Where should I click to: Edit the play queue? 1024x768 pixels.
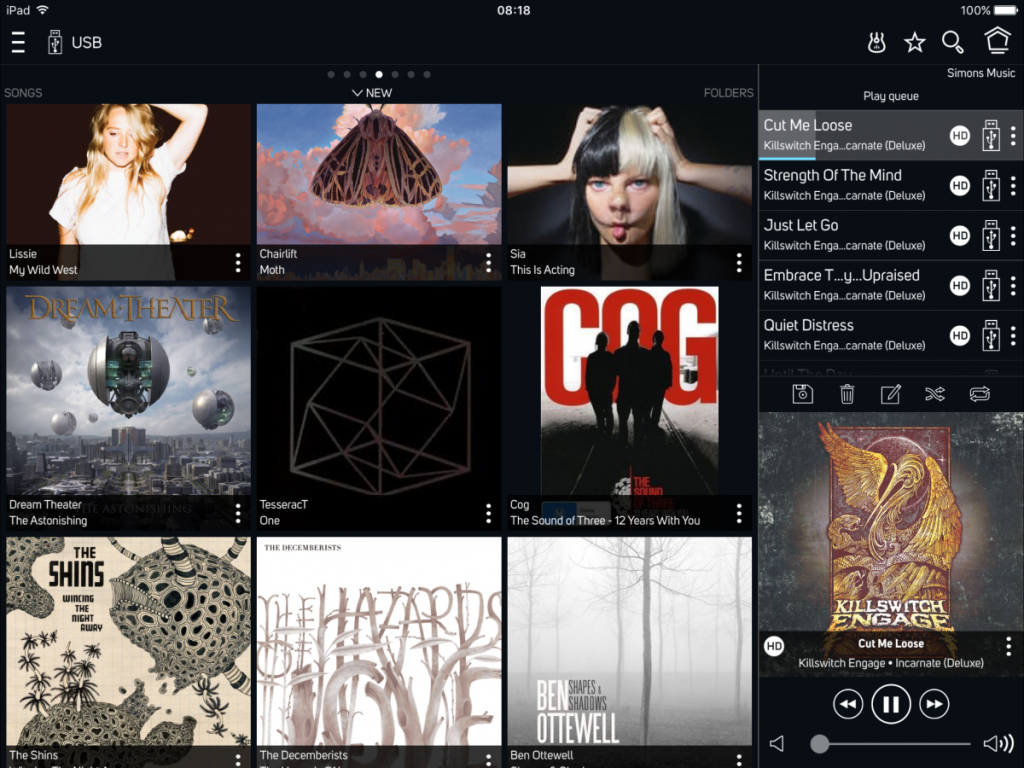coord(890,394)
